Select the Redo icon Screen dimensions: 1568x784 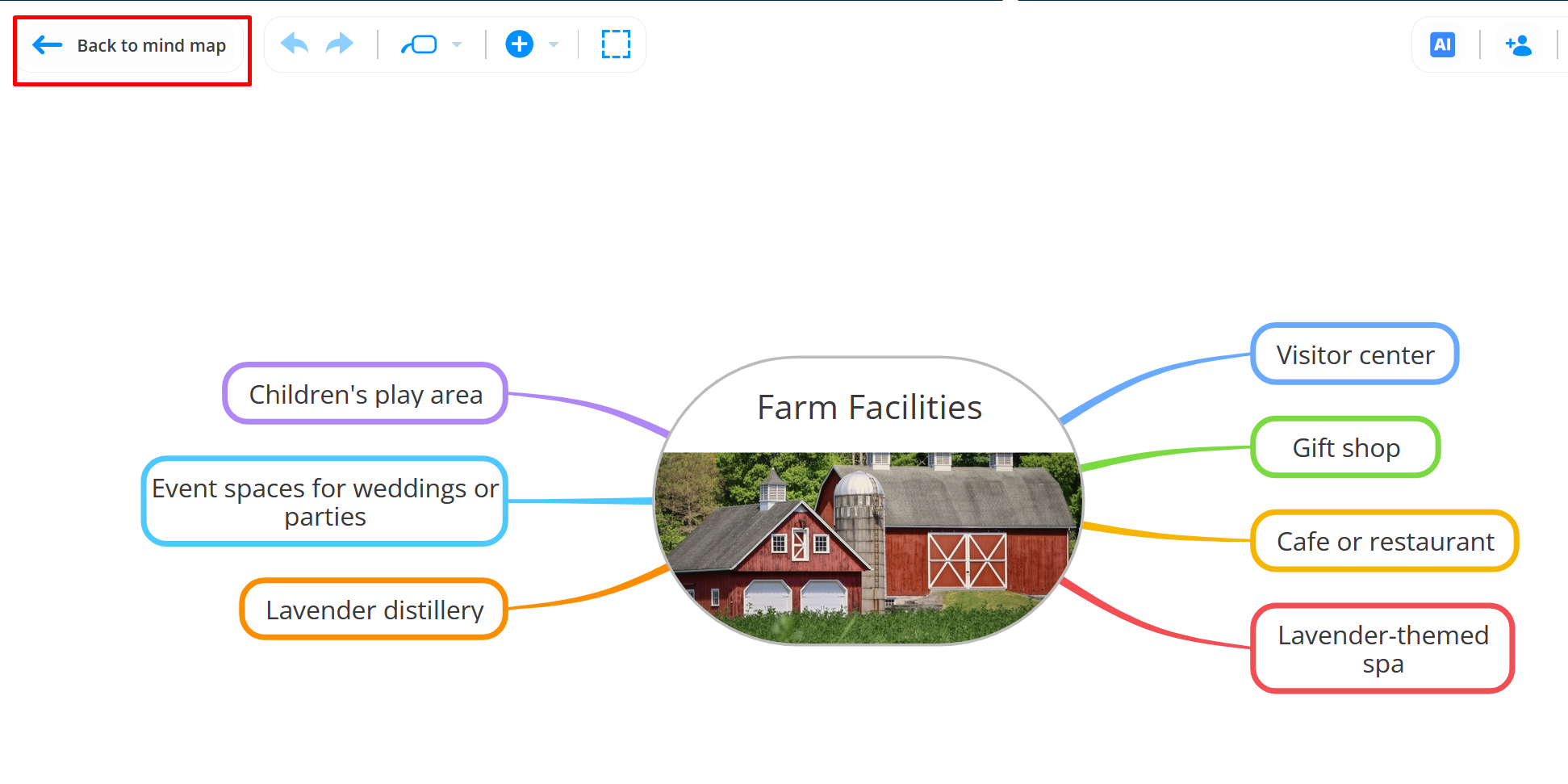point(338,44)
